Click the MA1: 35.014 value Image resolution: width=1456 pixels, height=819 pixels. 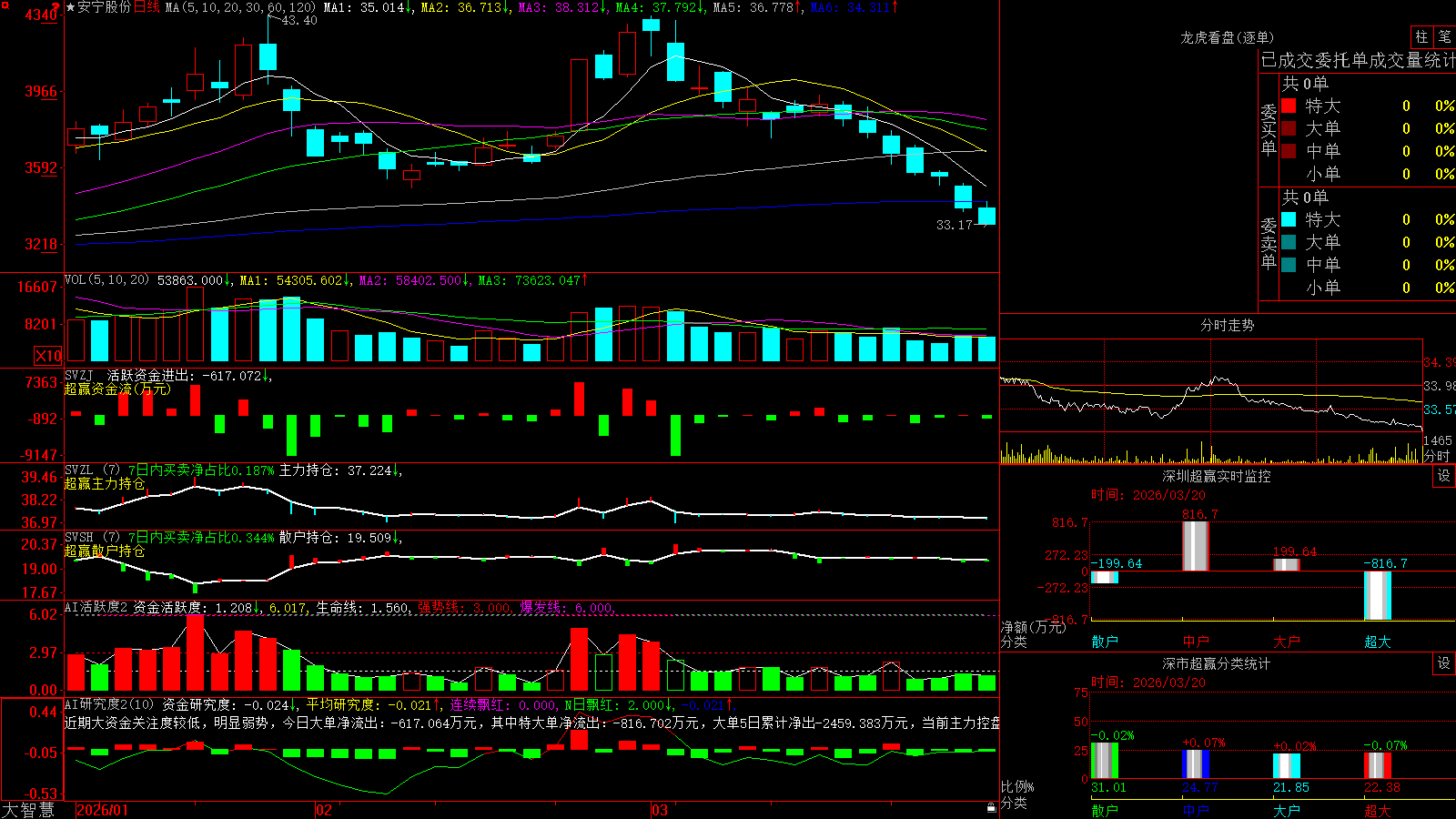click(x=369, y=7)
